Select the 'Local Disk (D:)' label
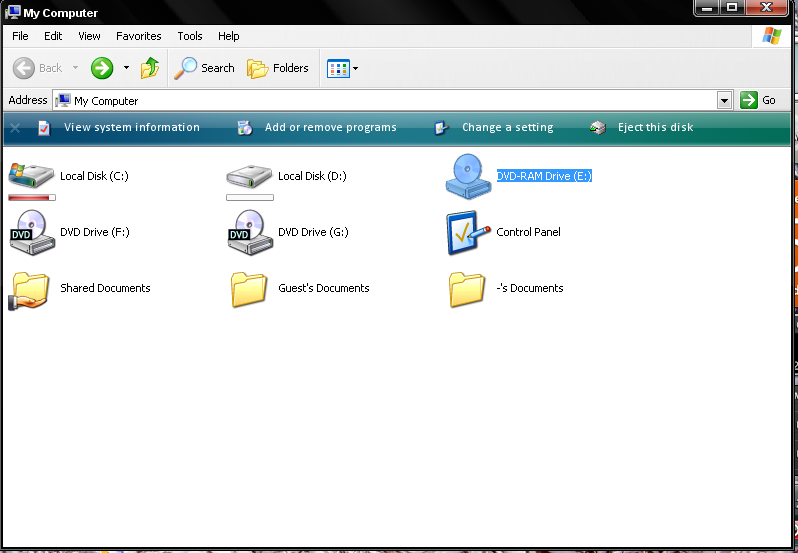 [x=312, y=176]
